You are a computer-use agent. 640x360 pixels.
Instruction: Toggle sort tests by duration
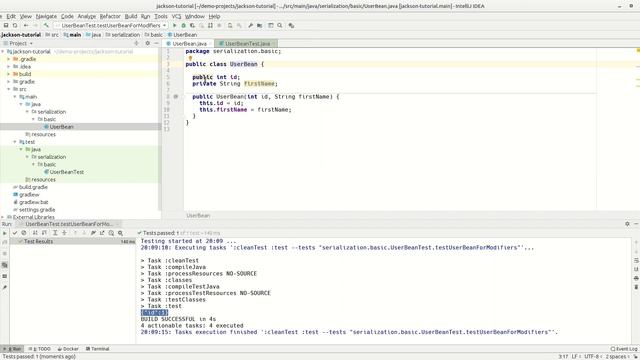pyautogui.click(x=44, y=233)
